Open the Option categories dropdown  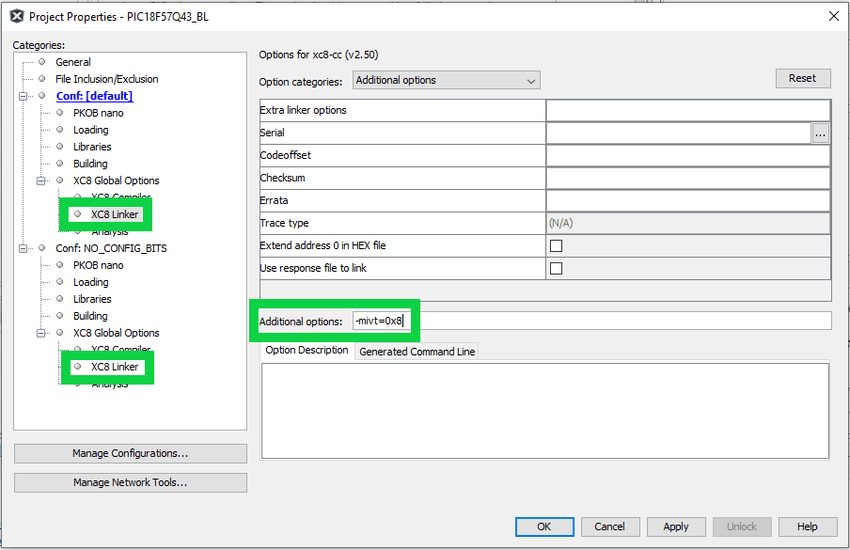coord(446,80)
